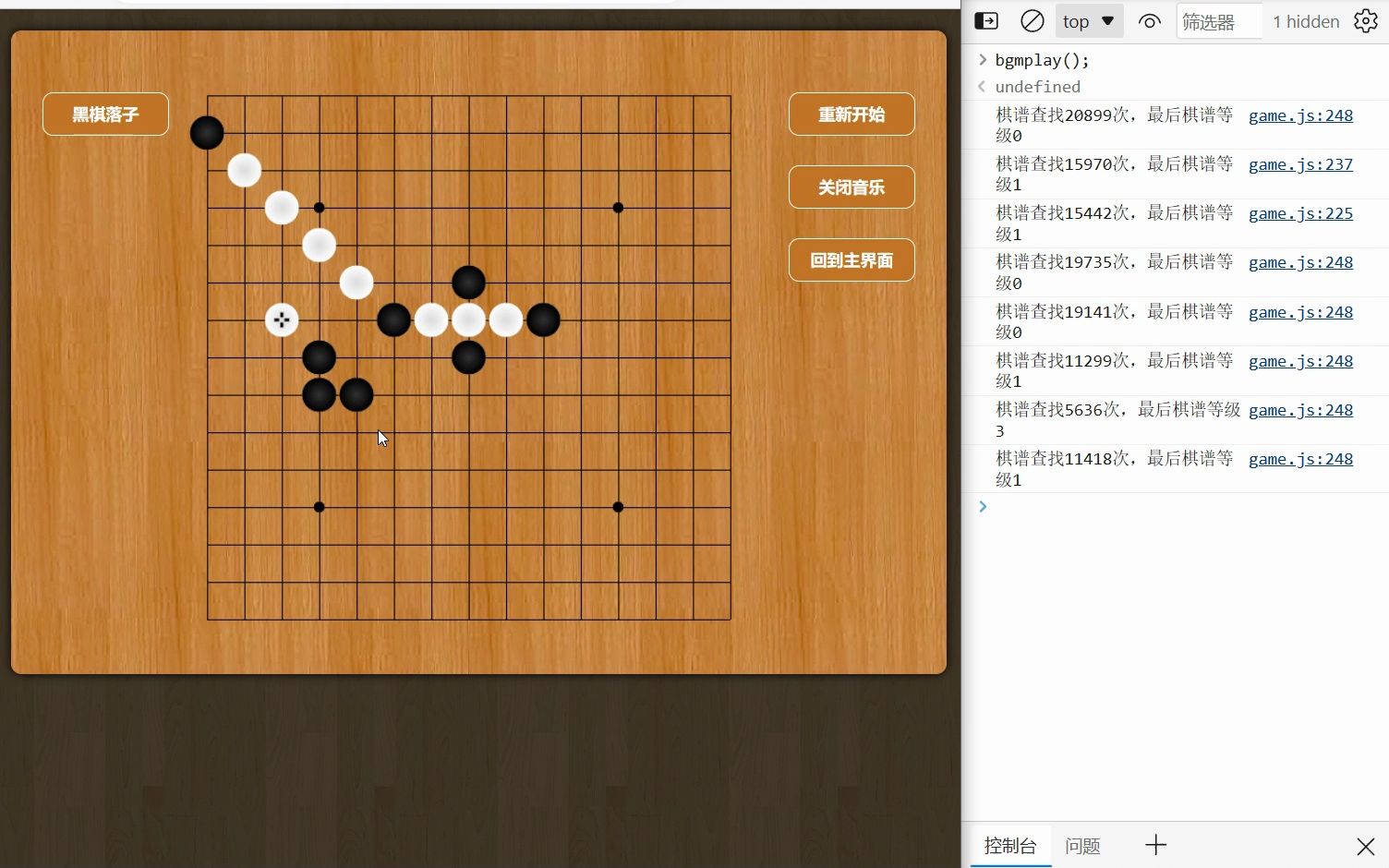Viewport: 1389px width, 868px height.
Task: Return to main menu via 回到主界面
Action: coord(851,259)
